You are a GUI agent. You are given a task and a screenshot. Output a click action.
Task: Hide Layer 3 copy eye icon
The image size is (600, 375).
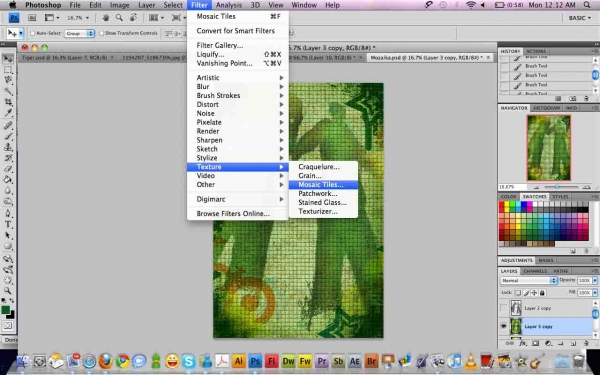504,326
